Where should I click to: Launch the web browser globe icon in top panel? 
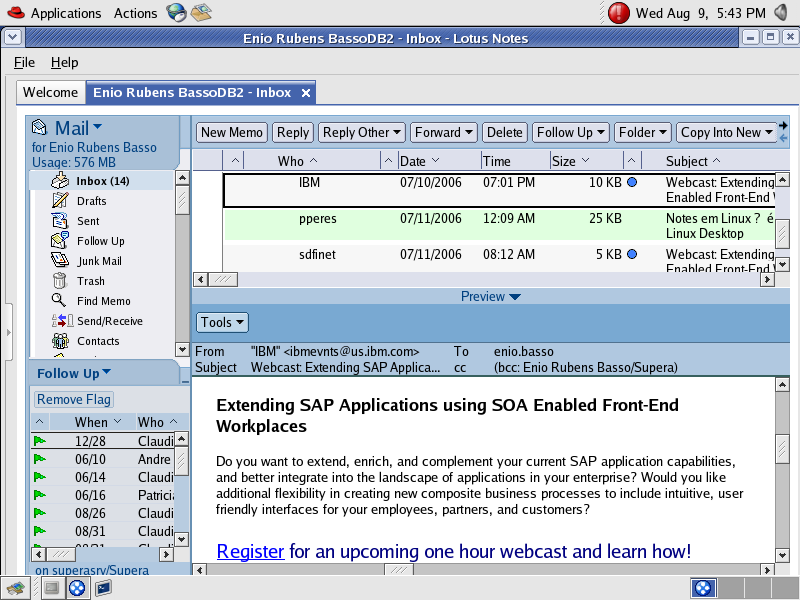177,13
